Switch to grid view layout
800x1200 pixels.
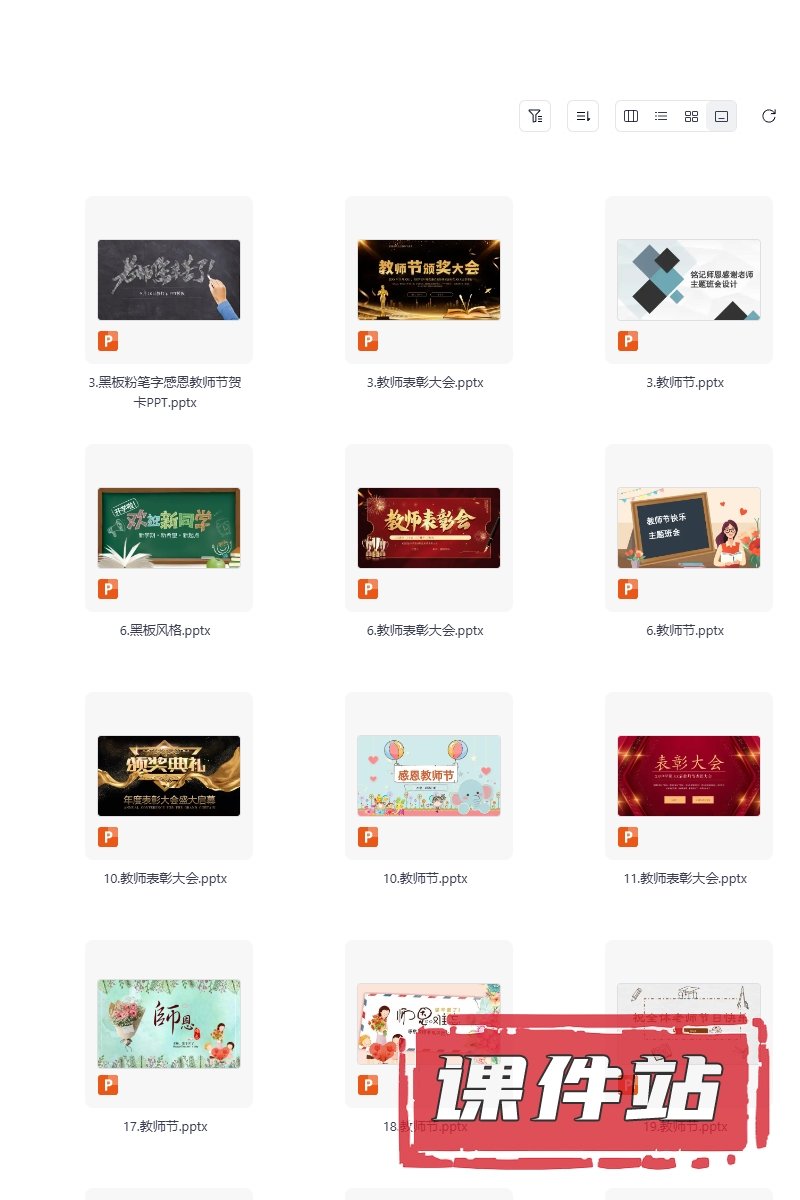point(691,116)
